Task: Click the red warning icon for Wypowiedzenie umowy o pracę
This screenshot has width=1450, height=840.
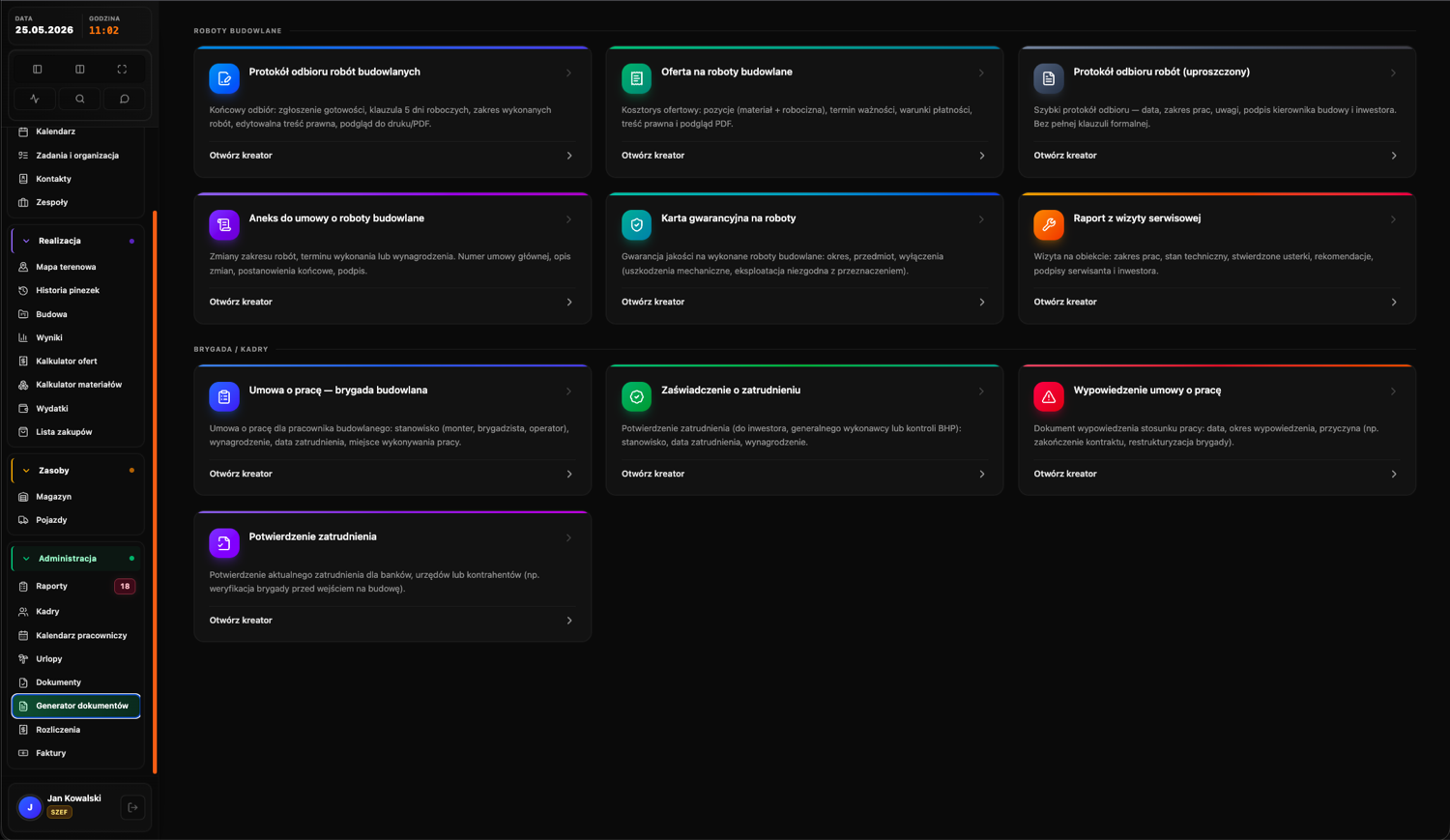Action: click(x=1049, y=396)
